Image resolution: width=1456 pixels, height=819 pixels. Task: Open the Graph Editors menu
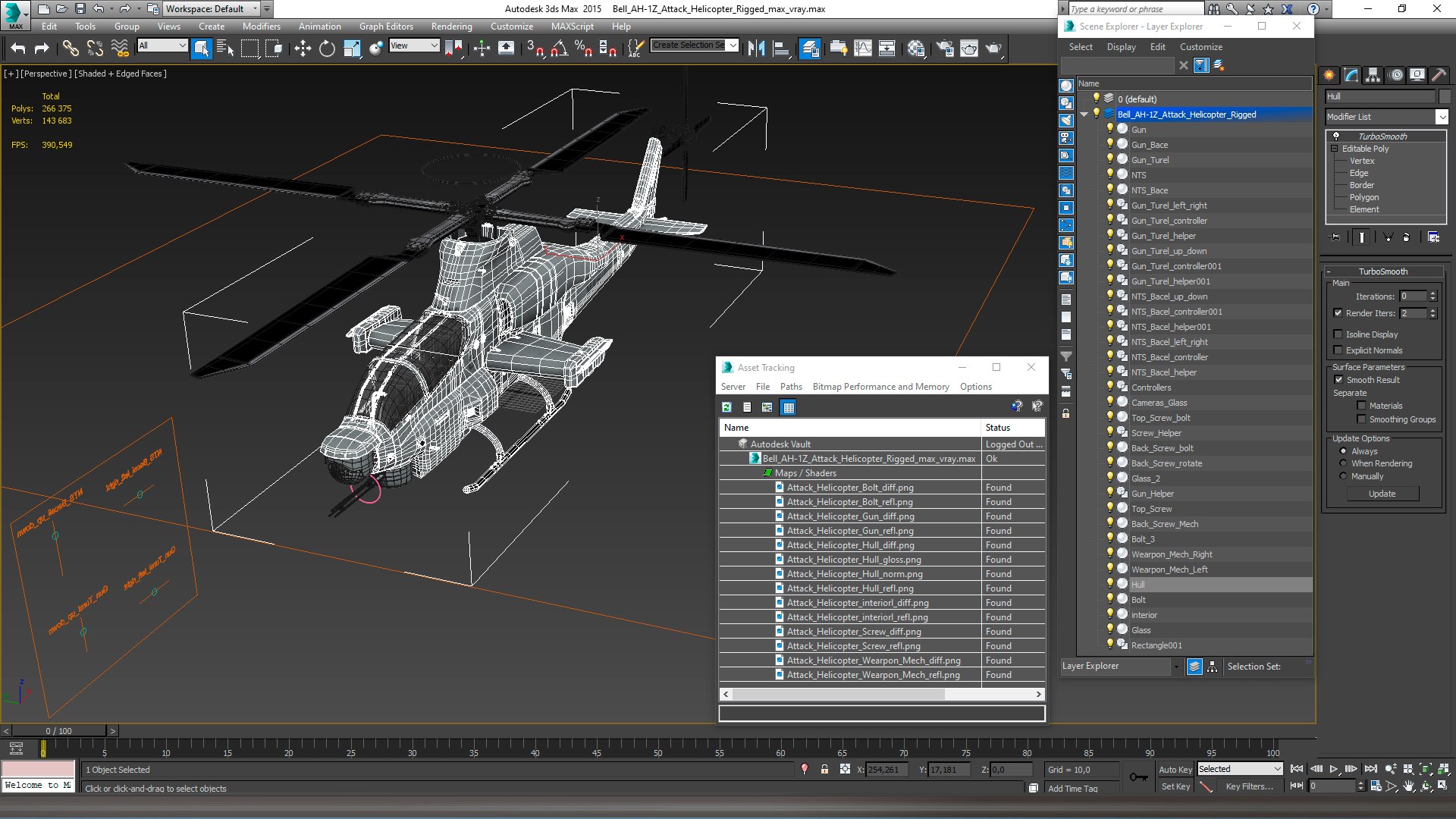[386, 26]
